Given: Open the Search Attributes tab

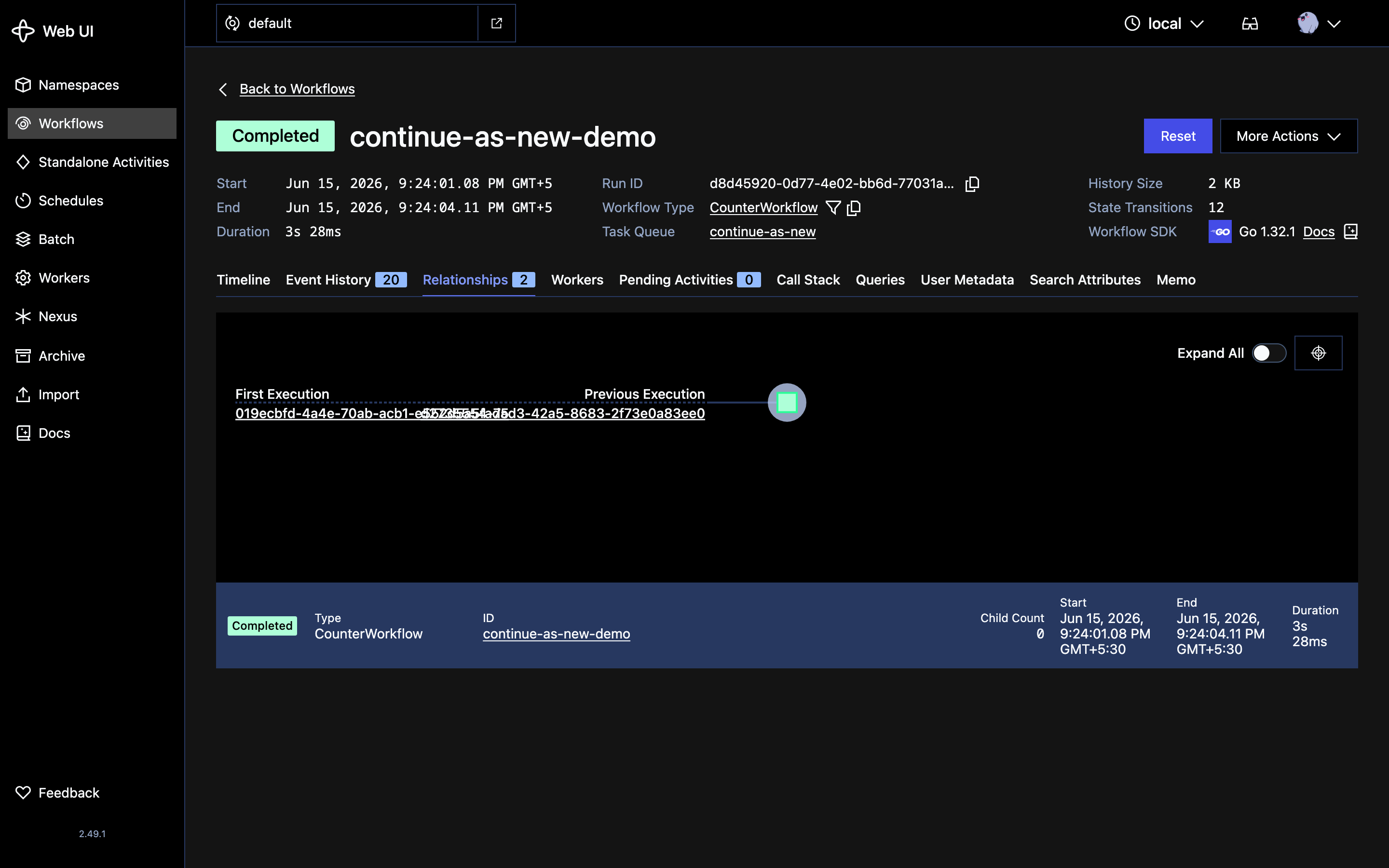Looking at the screenshot, I should 1085,280.
